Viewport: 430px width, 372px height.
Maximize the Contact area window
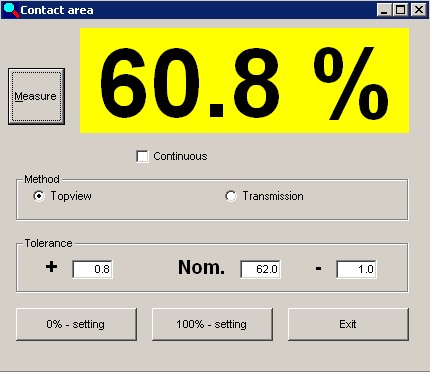[400, 10]
